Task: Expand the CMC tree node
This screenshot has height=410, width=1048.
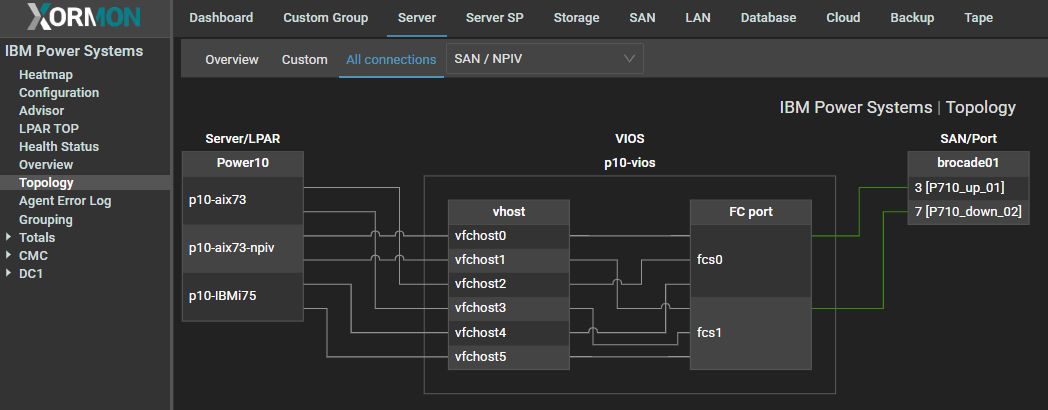Action: [9, 256]
